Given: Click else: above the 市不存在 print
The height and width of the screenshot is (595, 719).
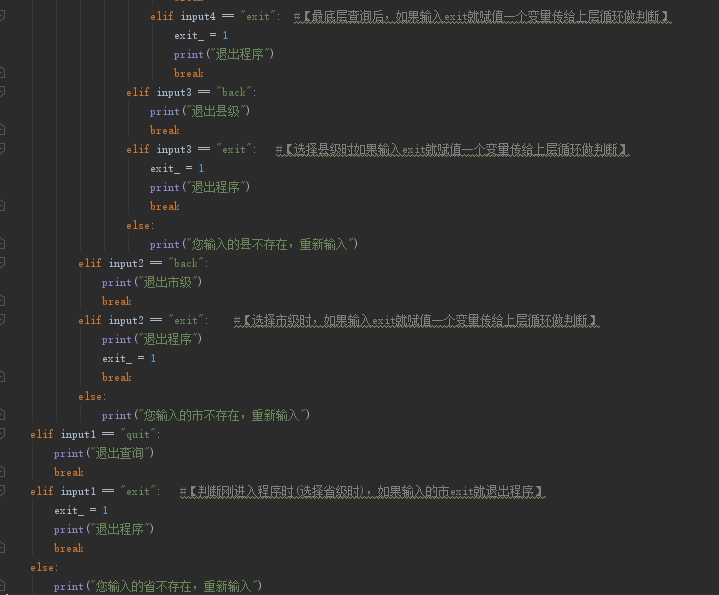Looking at the screenshot, I should click(92, 397).
